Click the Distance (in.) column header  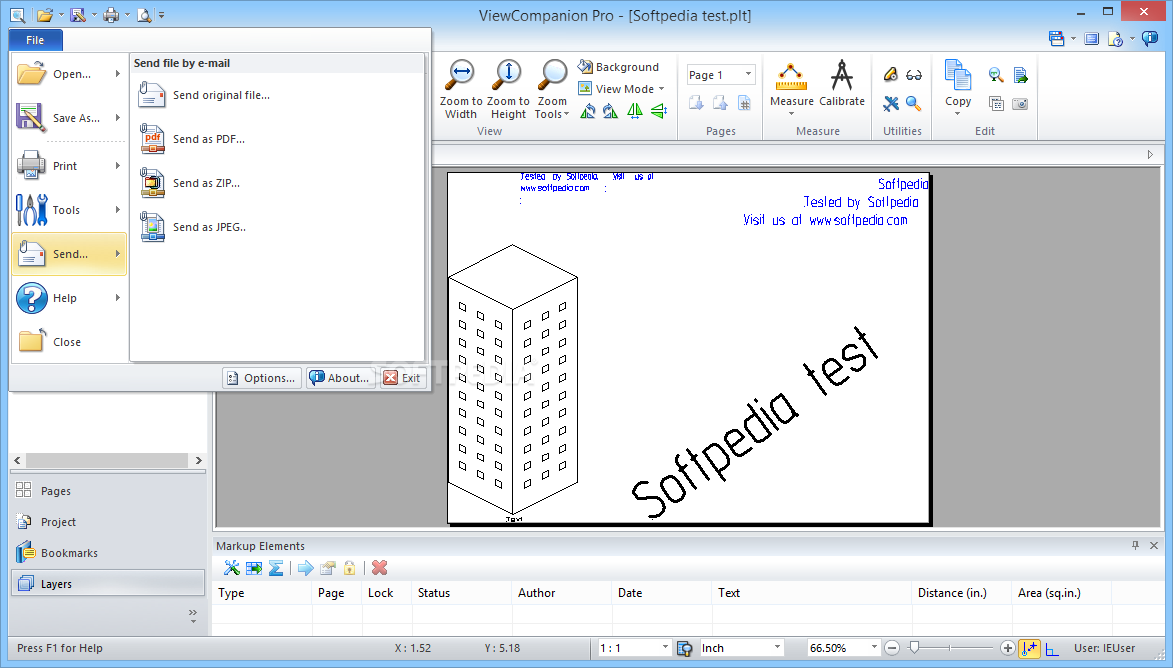point(961,592)
